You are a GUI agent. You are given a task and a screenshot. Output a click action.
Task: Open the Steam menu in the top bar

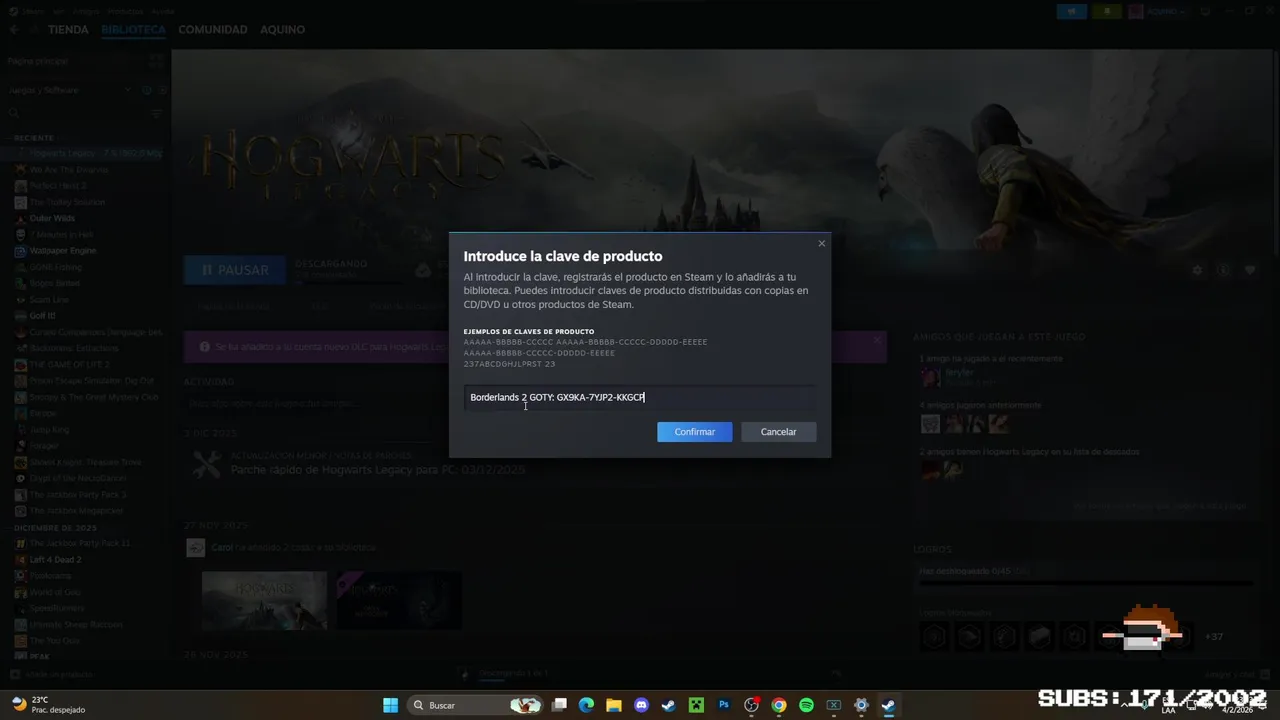coord(33,11)
